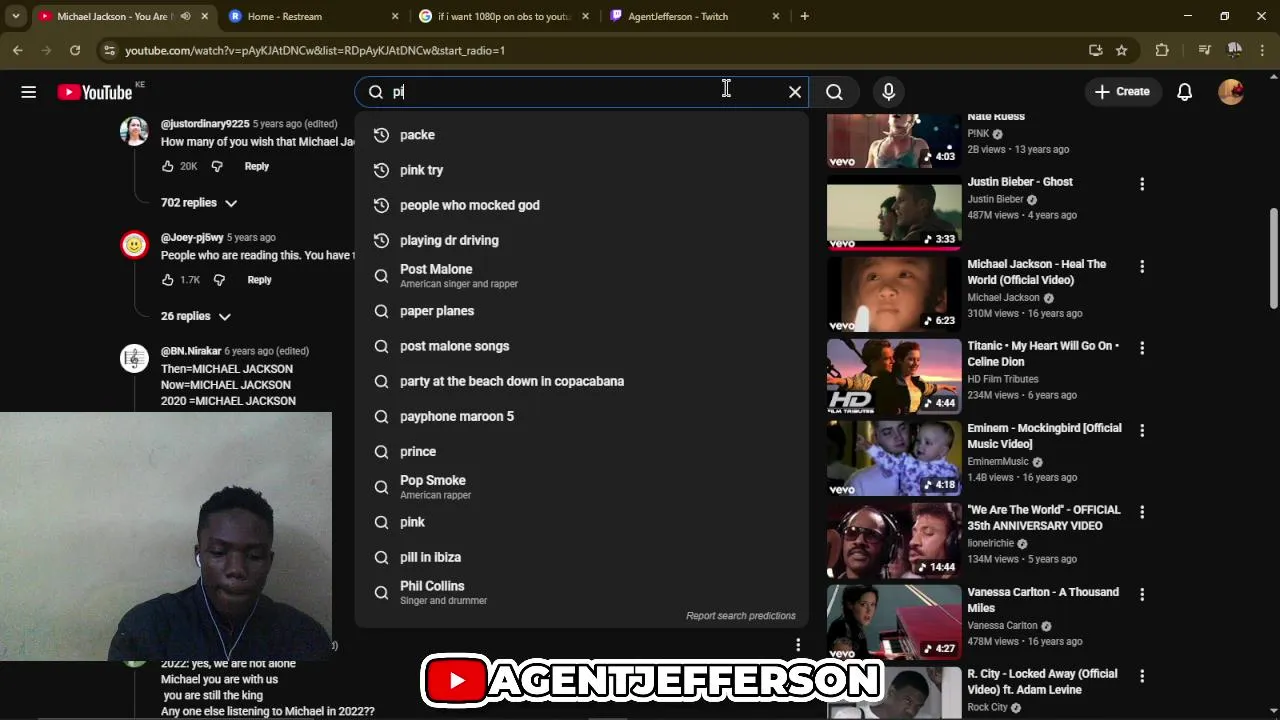The height and width of the screenshot is (720, 1280).
Task: Open options for Titanic My Heart Will Go On
Action: pyautogui.click(x=1142, y=348)
